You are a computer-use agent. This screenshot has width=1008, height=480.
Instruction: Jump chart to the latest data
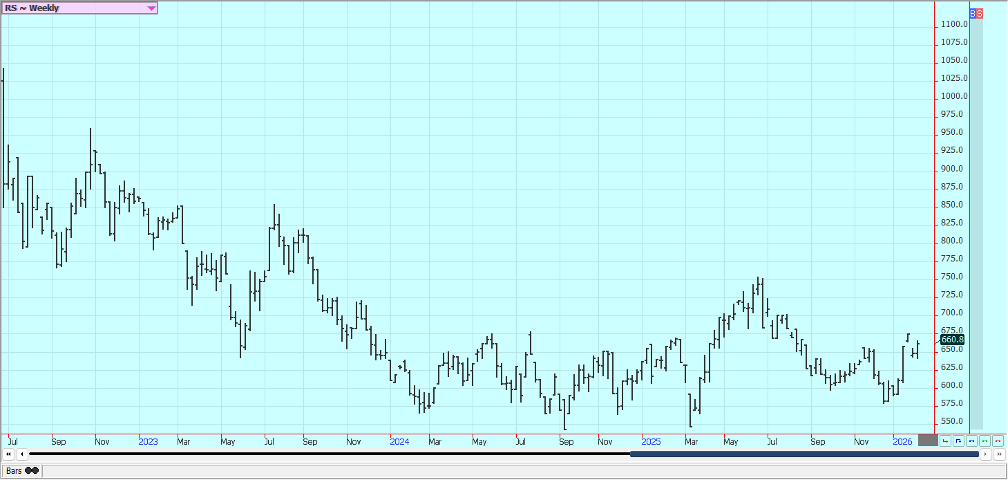tap(999, 455)
